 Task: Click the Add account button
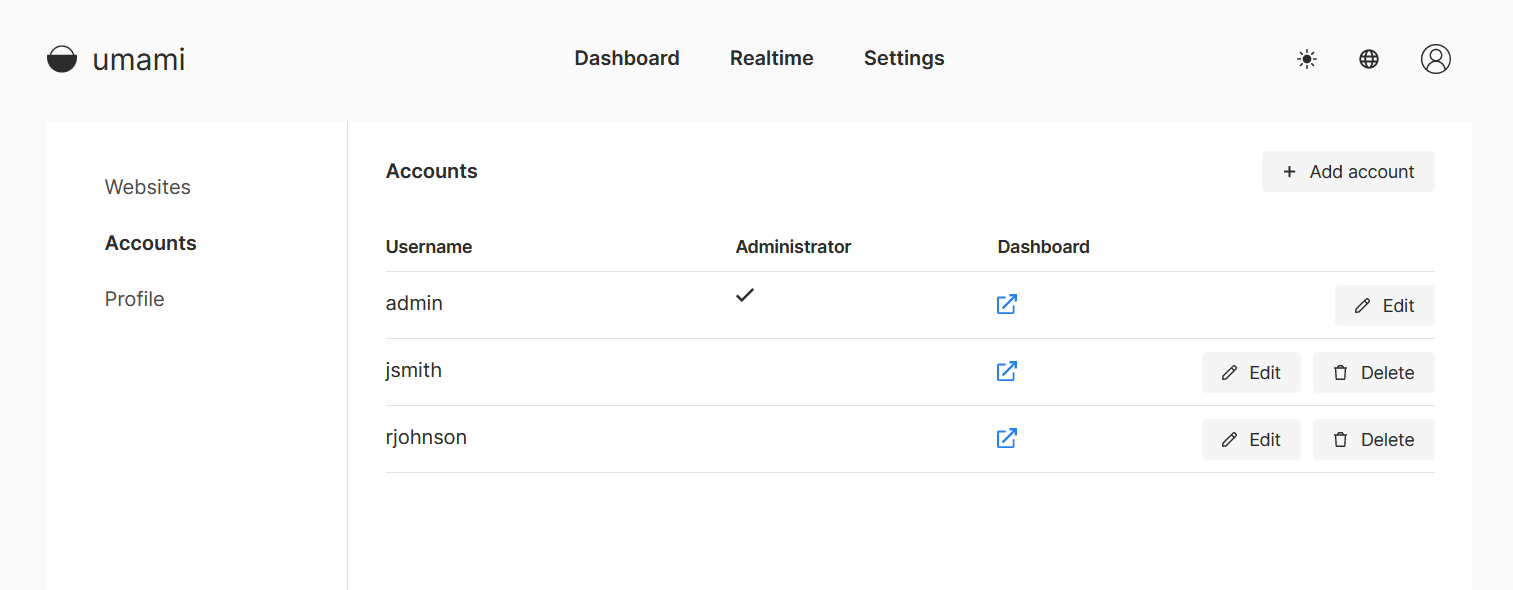[x=1348, y=172]
